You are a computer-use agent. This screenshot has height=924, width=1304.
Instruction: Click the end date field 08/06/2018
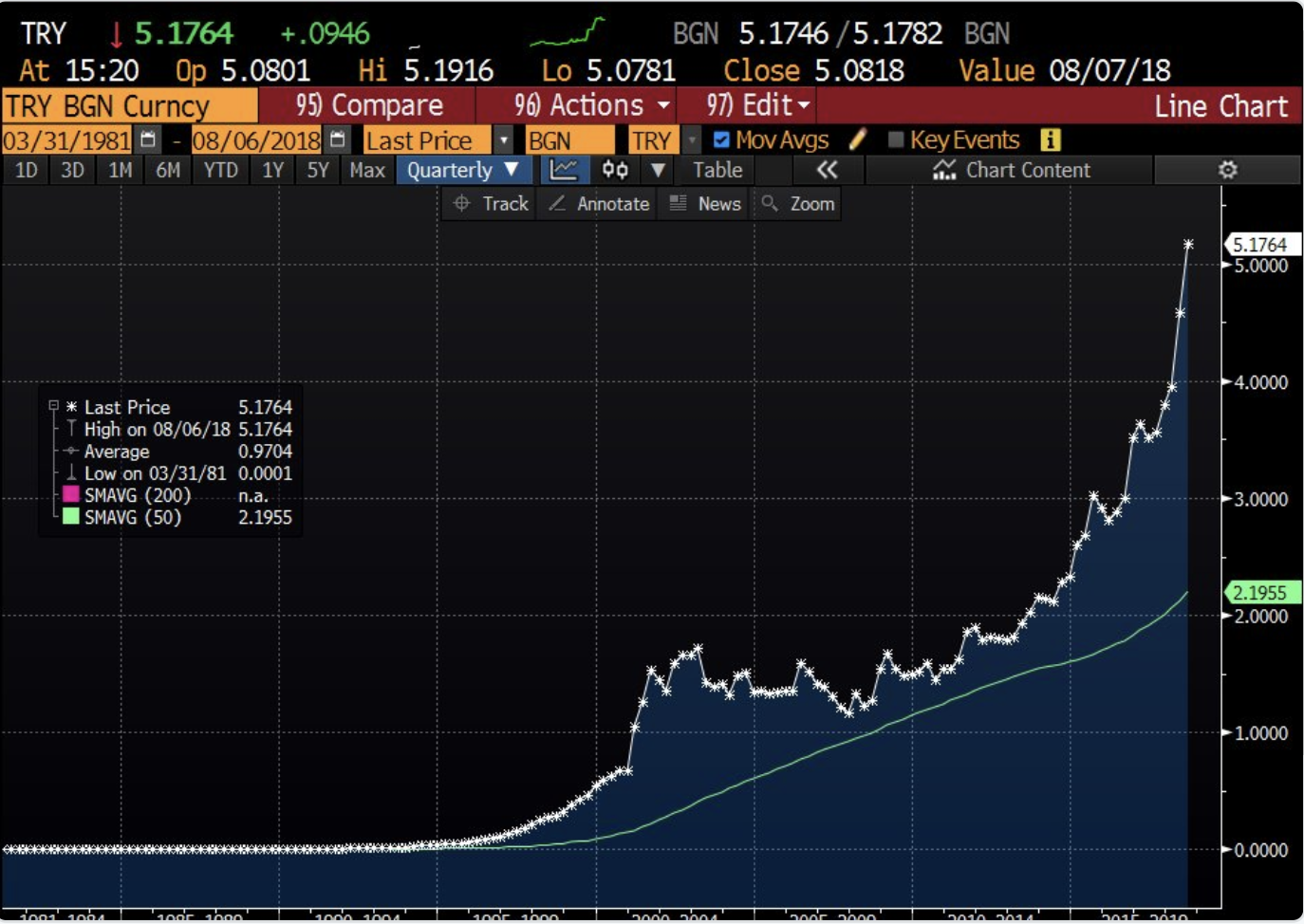coord(257,140)
